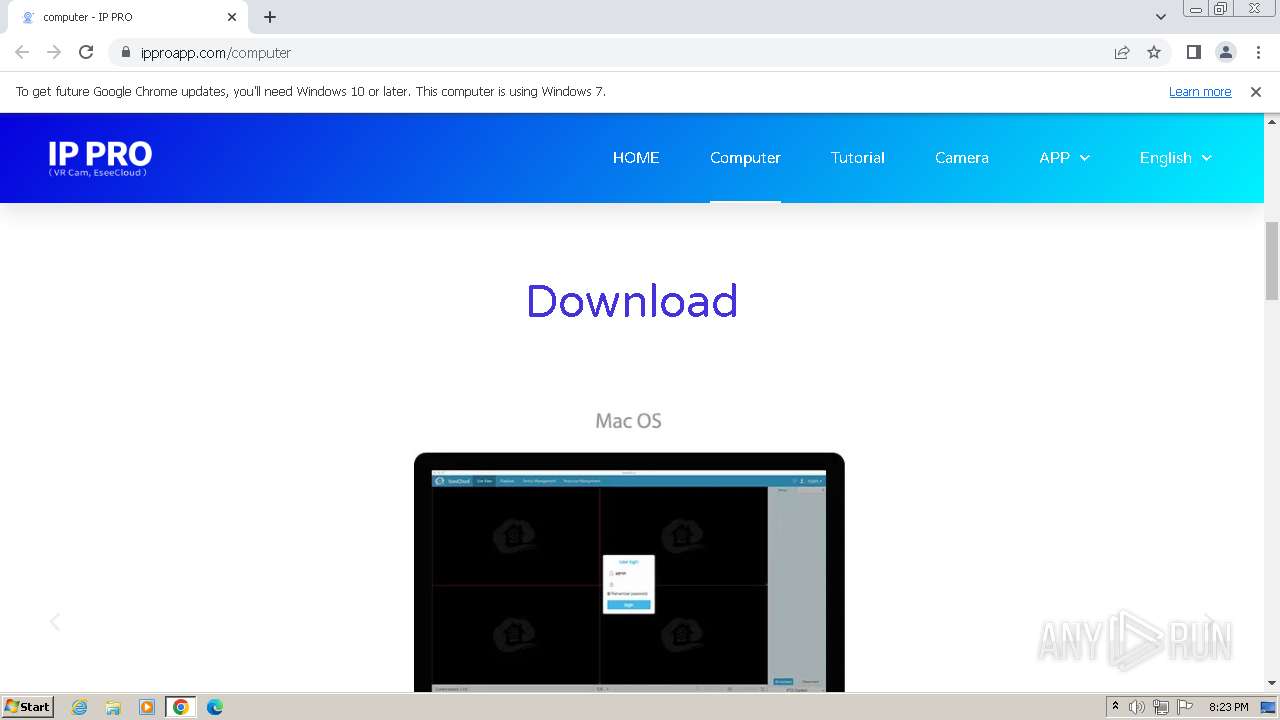Open Windows Media Player from taskbar

147,707
